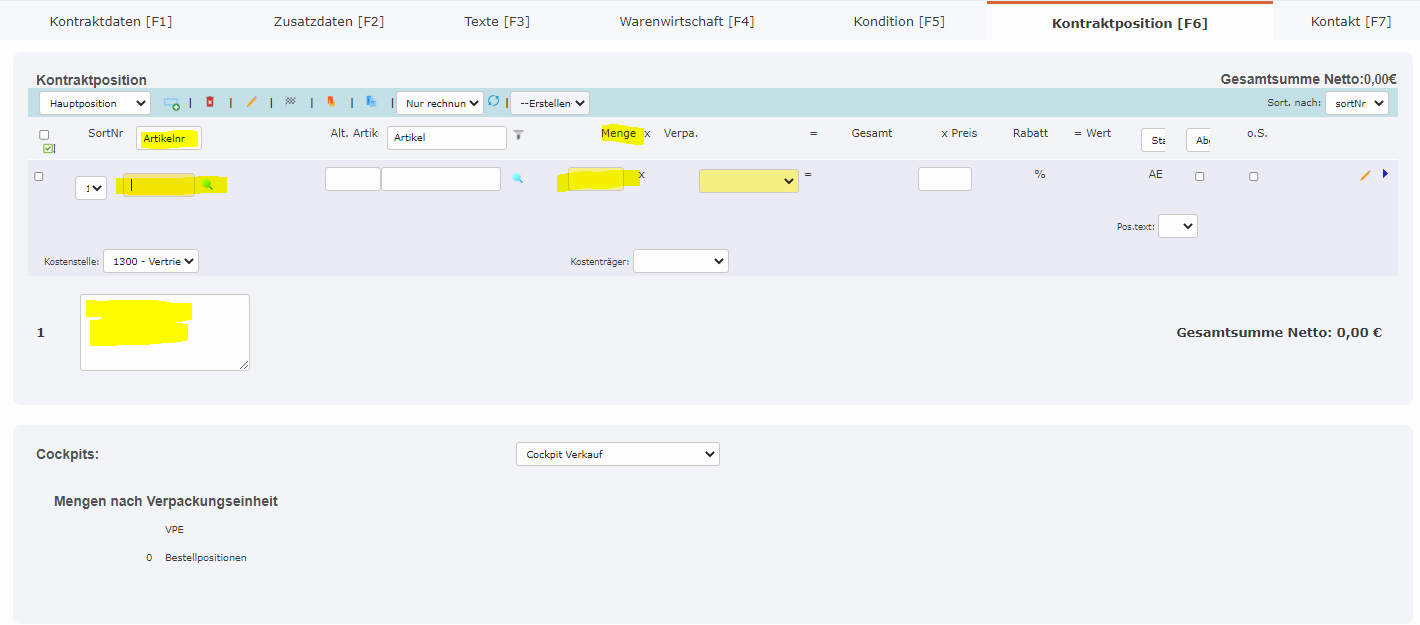
Task: Open the Hauptposition dropdown
Action: 95,103
